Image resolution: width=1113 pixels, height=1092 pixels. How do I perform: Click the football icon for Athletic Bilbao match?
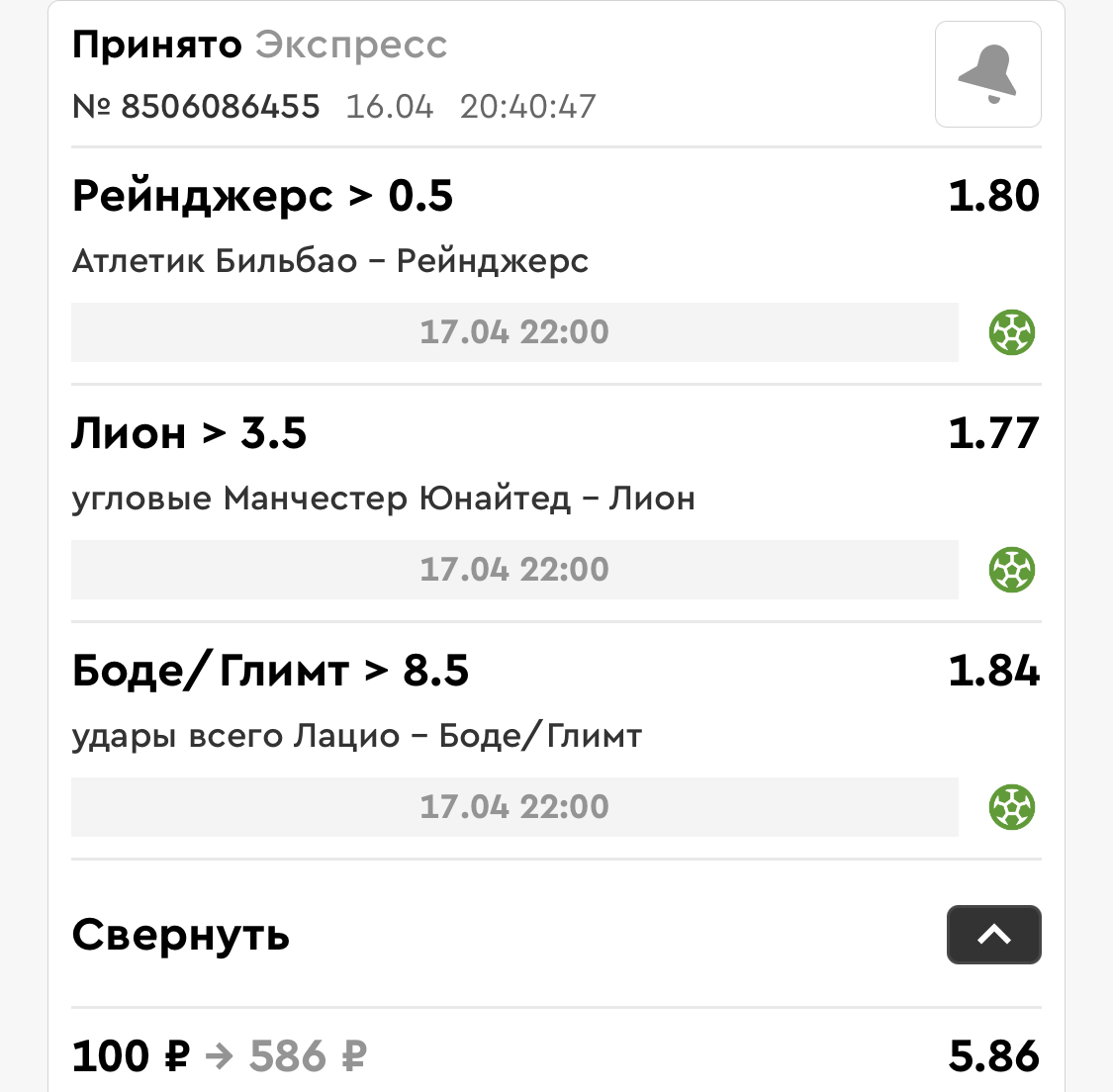[x=1011, y=332]
